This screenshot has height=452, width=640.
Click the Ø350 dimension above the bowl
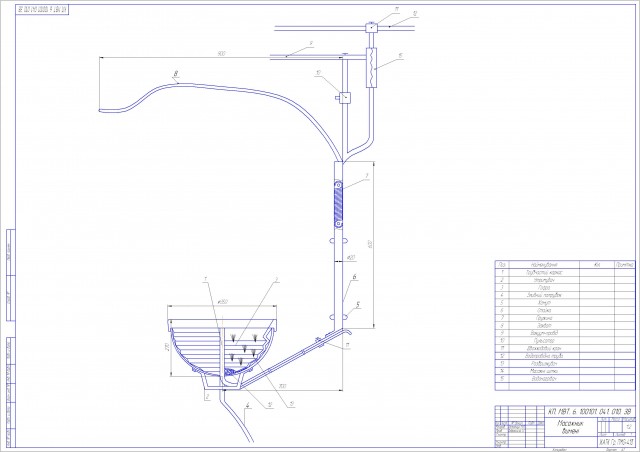pyautogui.click(x=222, y=301)
